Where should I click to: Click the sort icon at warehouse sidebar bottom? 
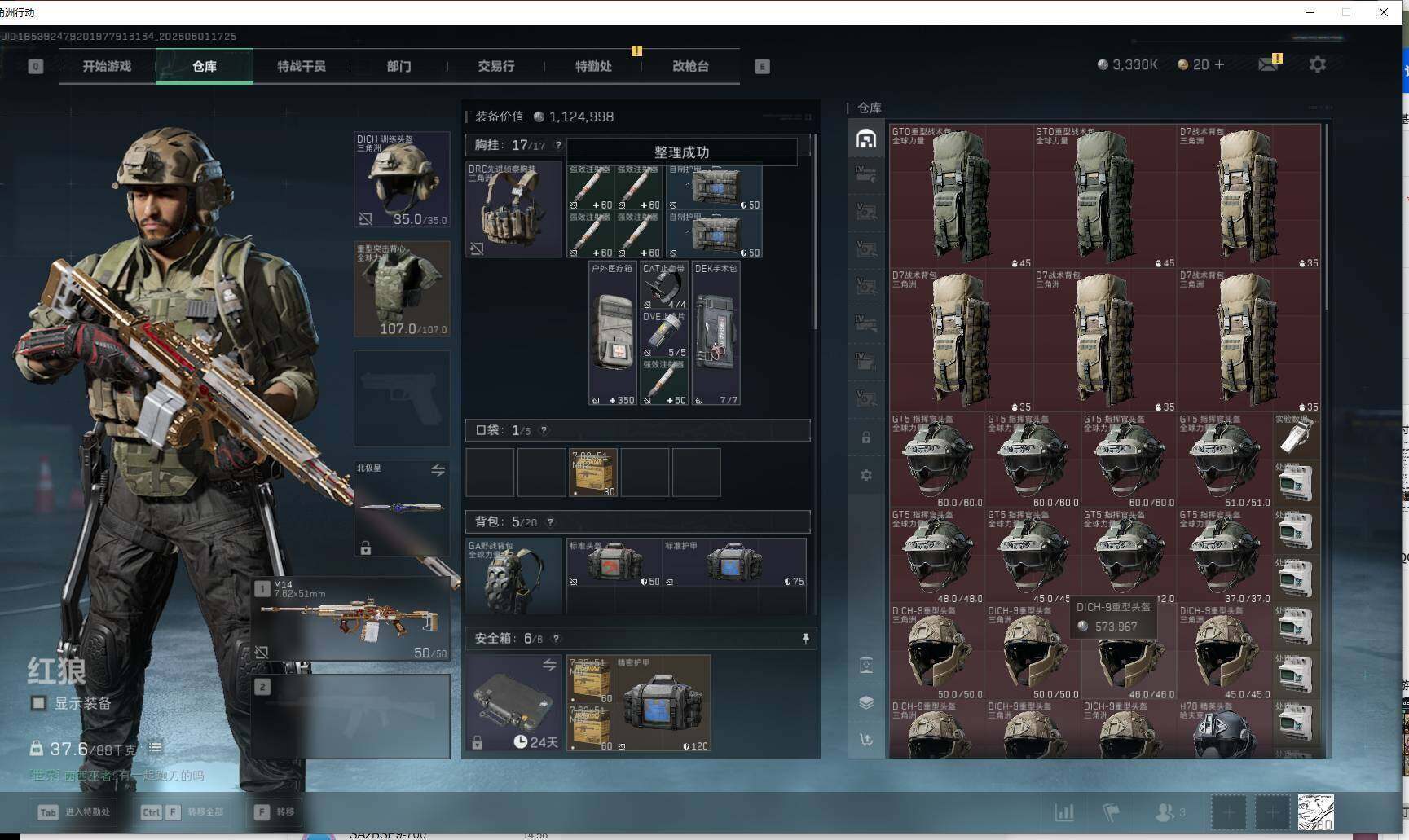(x=866, y=740)
